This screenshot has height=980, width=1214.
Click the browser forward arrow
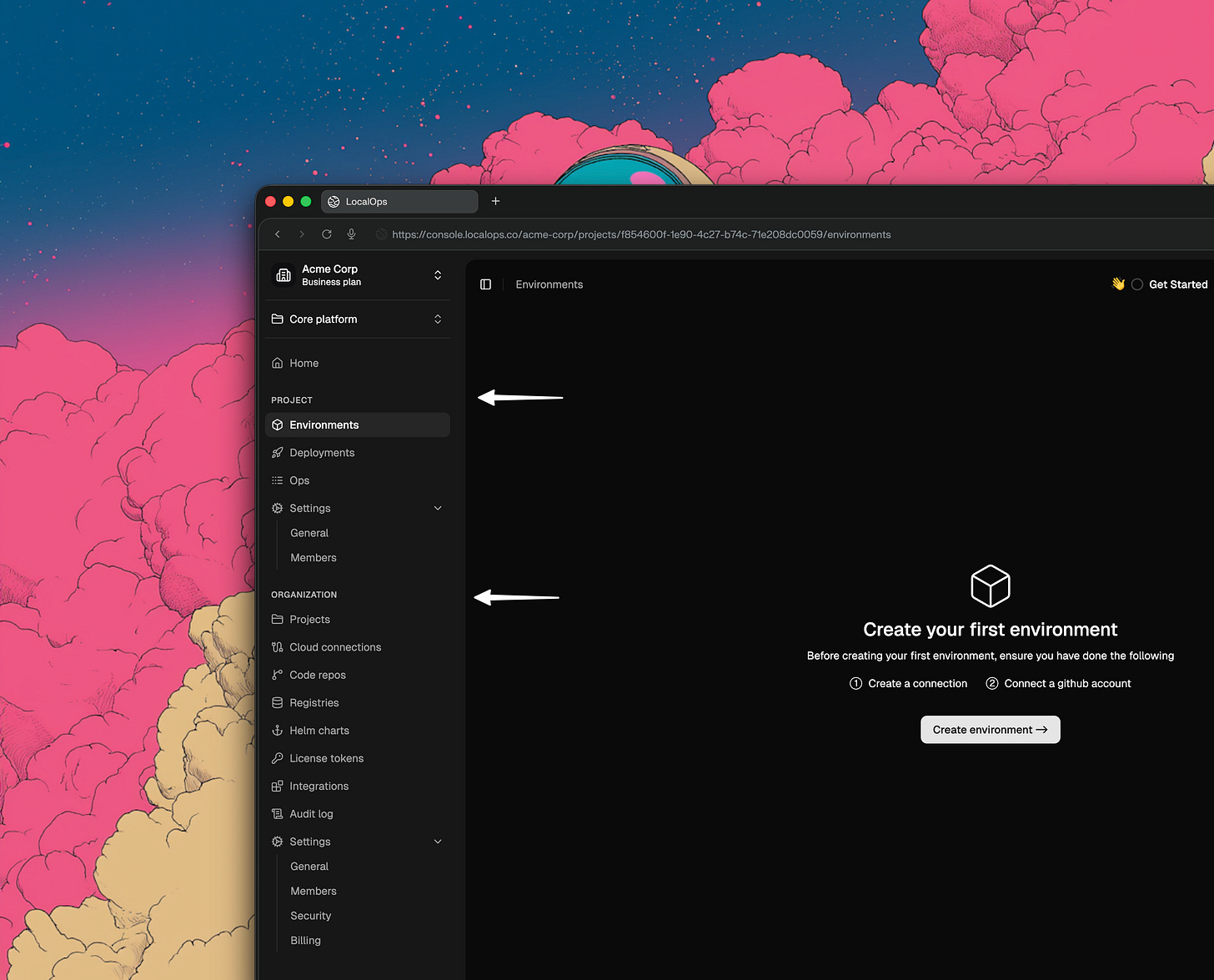(x=302, y=234)
